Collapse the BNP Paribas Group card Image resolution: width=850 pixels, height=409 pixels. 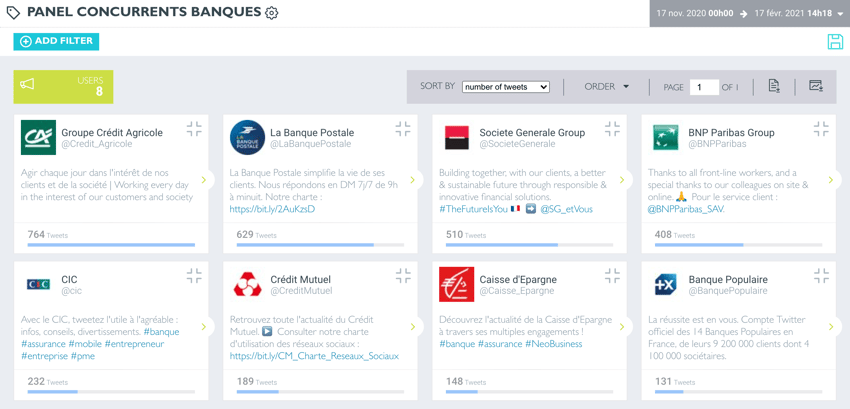(821, 129)
